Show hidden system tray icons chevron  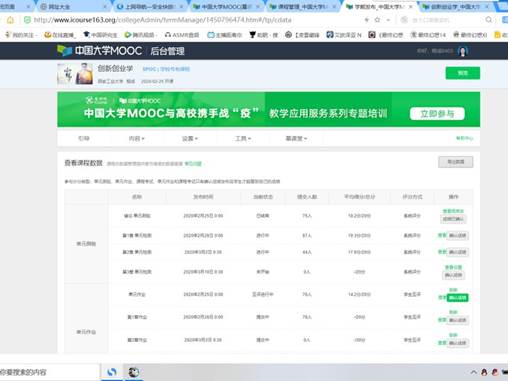pos(473,372)
